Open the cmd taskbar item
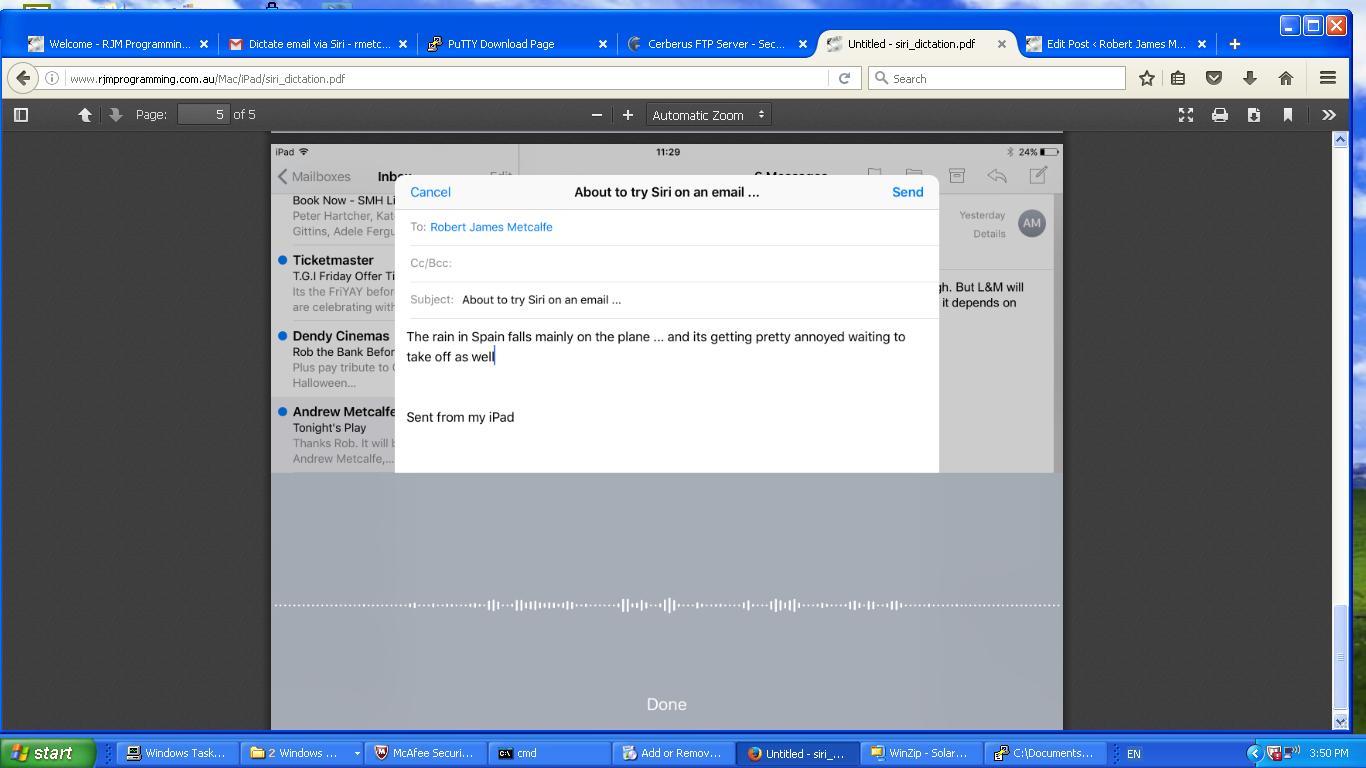The width and height of the screenshot is (1366, 768). pyautogui.click(x=548, y=753)
